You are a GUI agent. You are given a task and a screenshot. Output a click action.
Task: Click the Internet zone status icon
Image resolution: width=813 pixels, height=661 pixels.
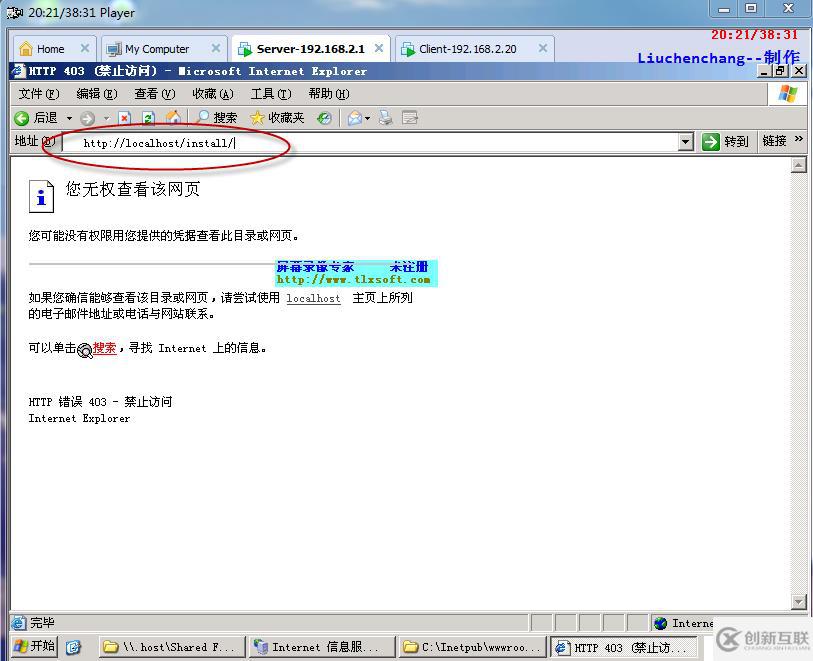click(660, 623)
